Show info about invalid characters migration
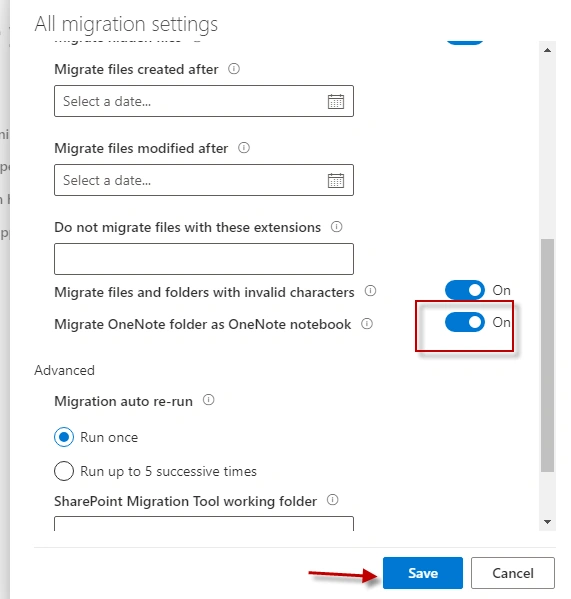 pos(370,291)
